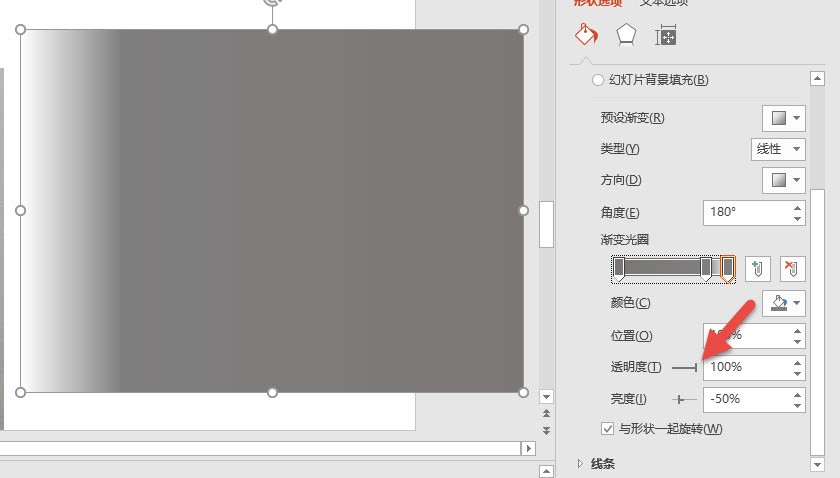Click the bottom-left resize handle of shape

pos(20,392)
